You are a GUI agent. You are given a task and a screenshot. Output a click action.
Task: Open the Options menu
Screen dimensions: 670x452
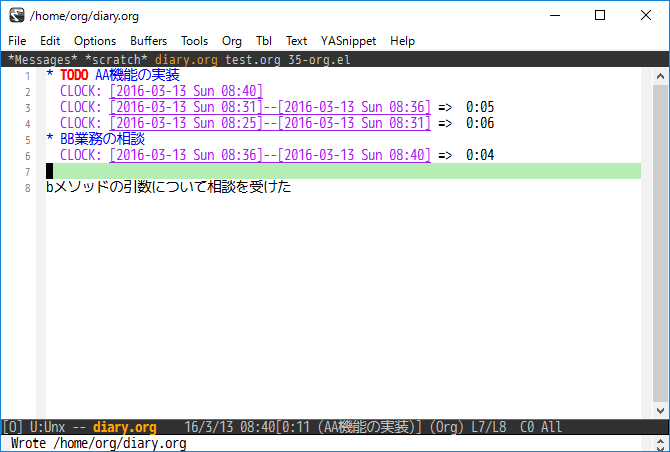coord(95,41)
